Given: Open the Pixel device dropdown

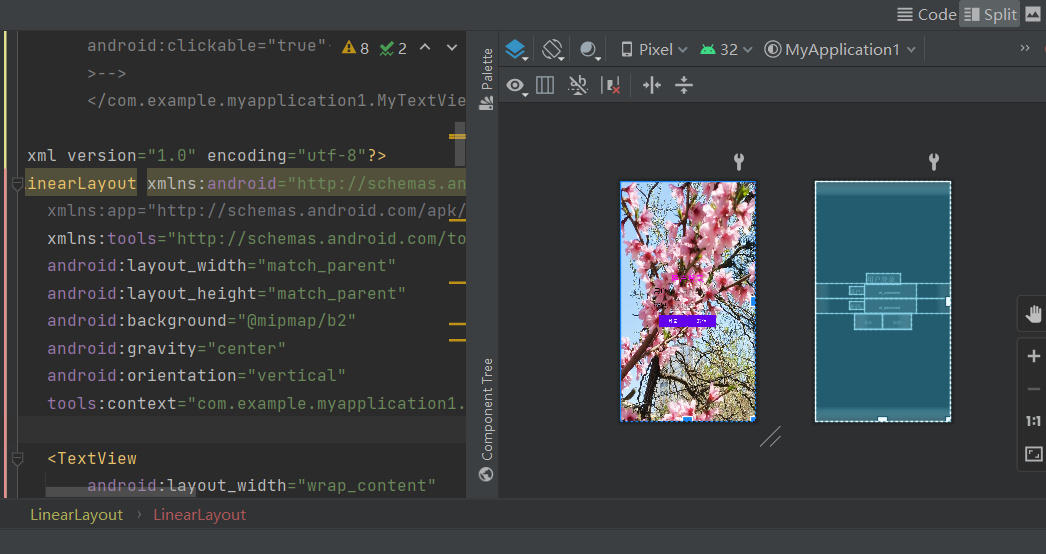Looking at the screenshot, I should click(654, 49).
